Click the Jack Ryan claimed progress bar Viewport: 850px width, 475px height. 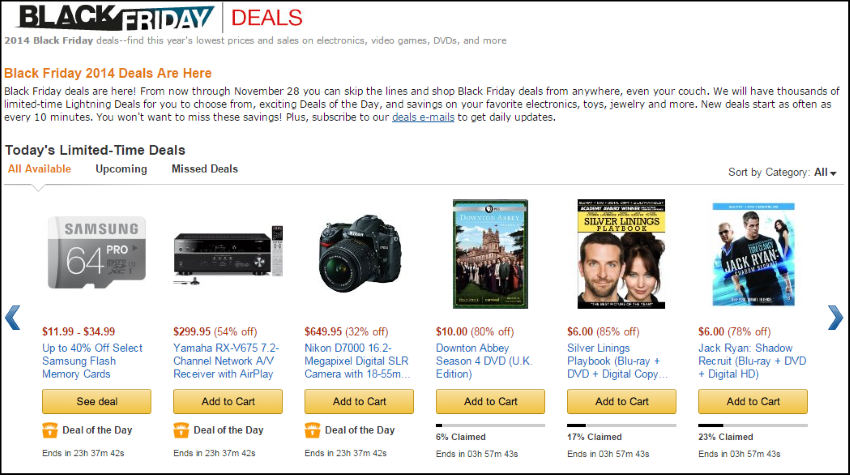pos(752,425)
